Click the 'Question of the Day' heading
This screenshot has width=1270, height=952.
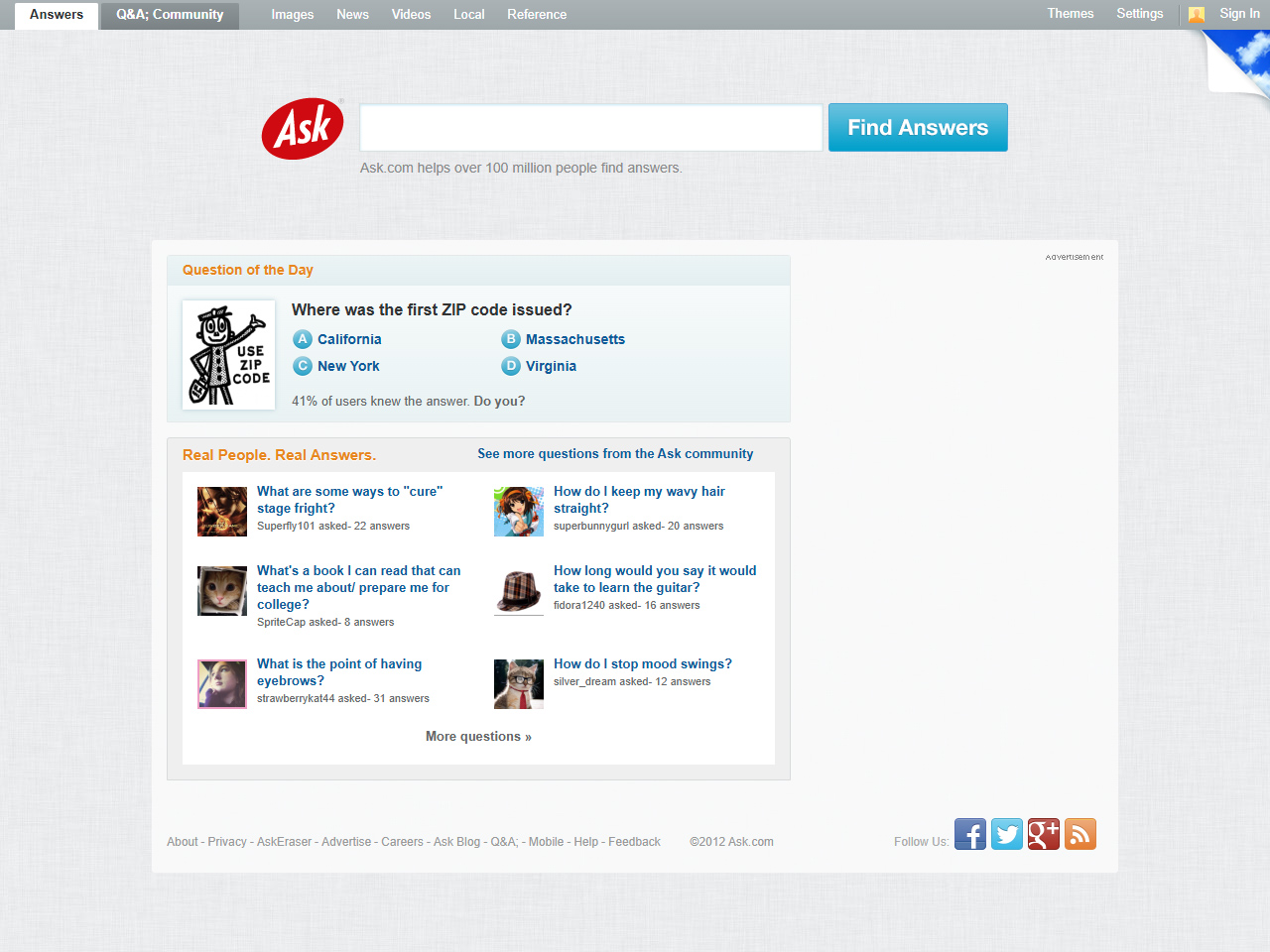pos(248,270)
